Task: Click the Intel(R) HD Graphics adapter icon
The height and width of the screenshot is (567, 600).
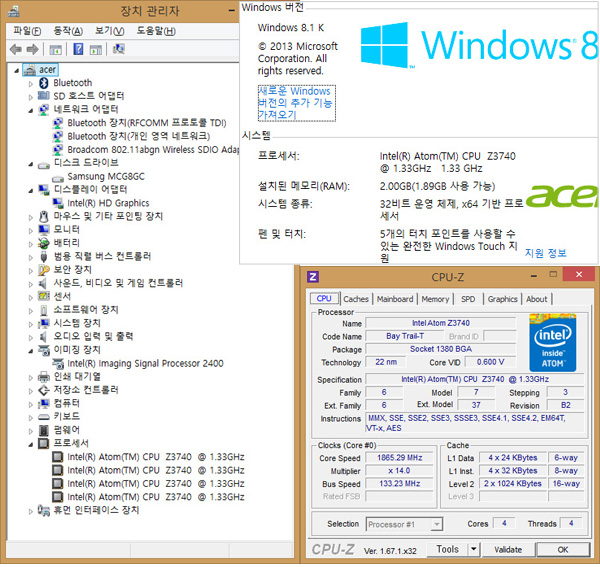Action: click(58, 203)
